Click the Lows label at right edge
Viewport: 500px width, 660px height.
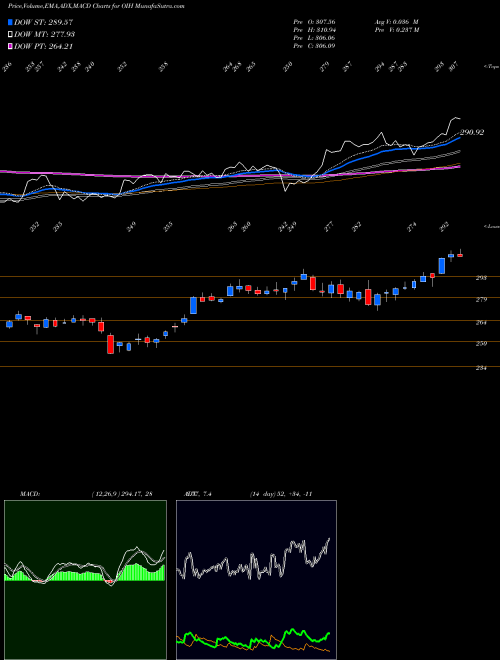pos(491,226)
